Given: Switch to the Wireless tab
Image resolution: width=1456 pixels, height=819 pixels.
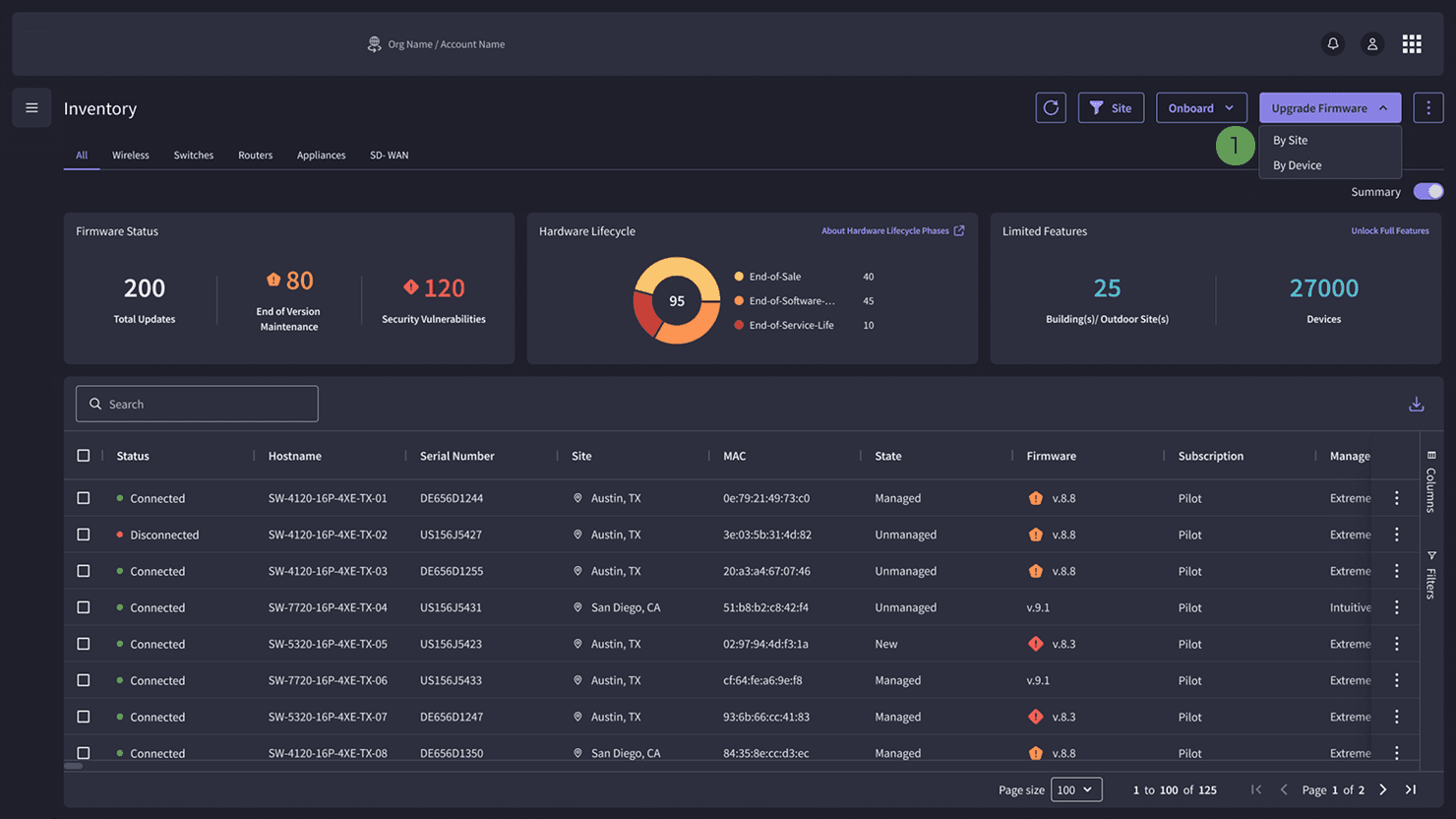Looking at the screenshot, I should [131, 155].
